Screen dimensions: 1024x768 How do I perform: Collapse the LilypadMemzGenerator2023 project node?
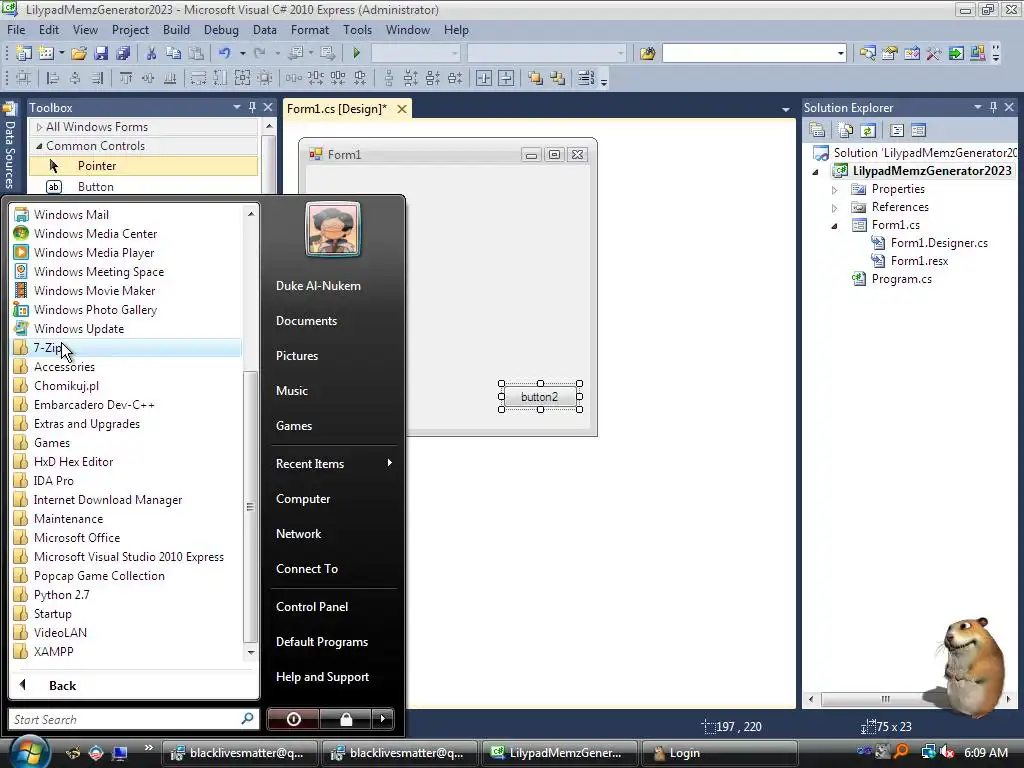point(815,172)
